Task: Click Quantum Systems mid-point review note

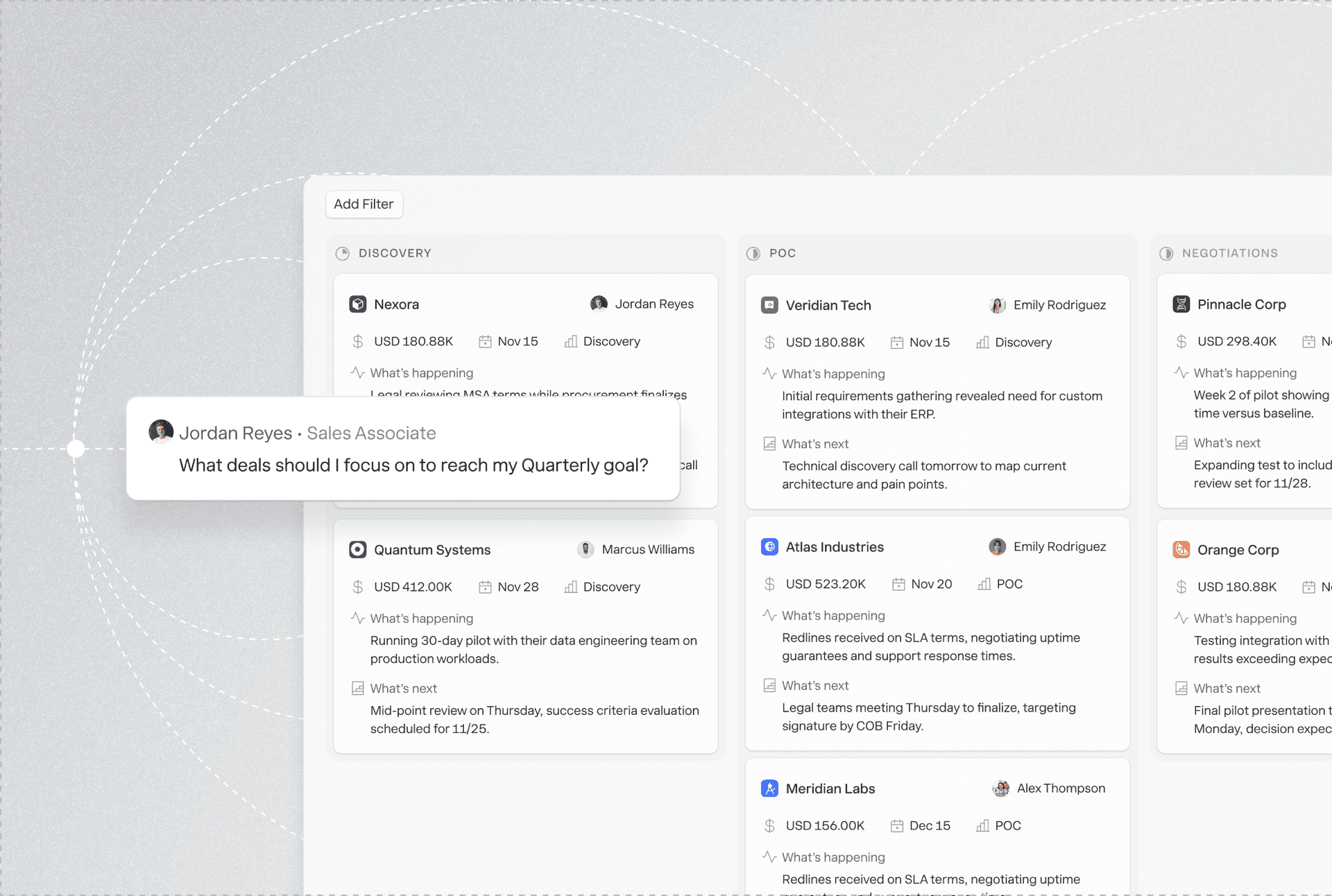Action: click(x=534, y=719)
